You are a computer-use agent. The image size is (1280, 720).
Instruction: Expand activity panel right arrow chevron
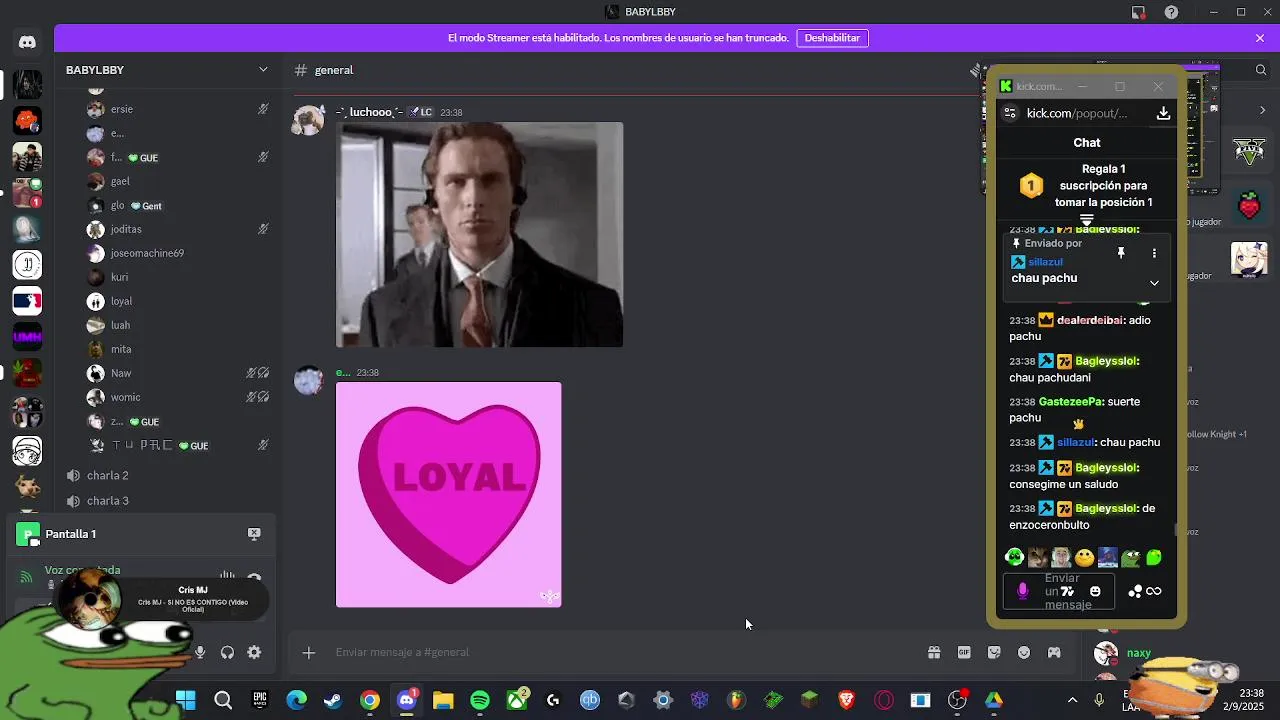[x=1262, y=110]
